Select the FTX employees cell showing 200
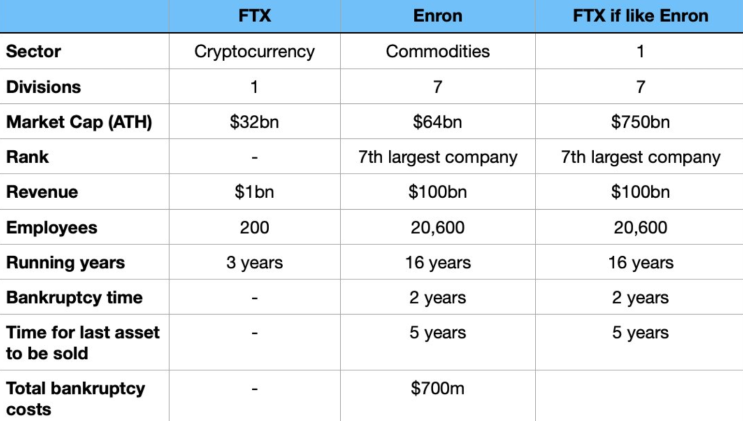The width and height of the screenshot is (743, 421). 254,227
